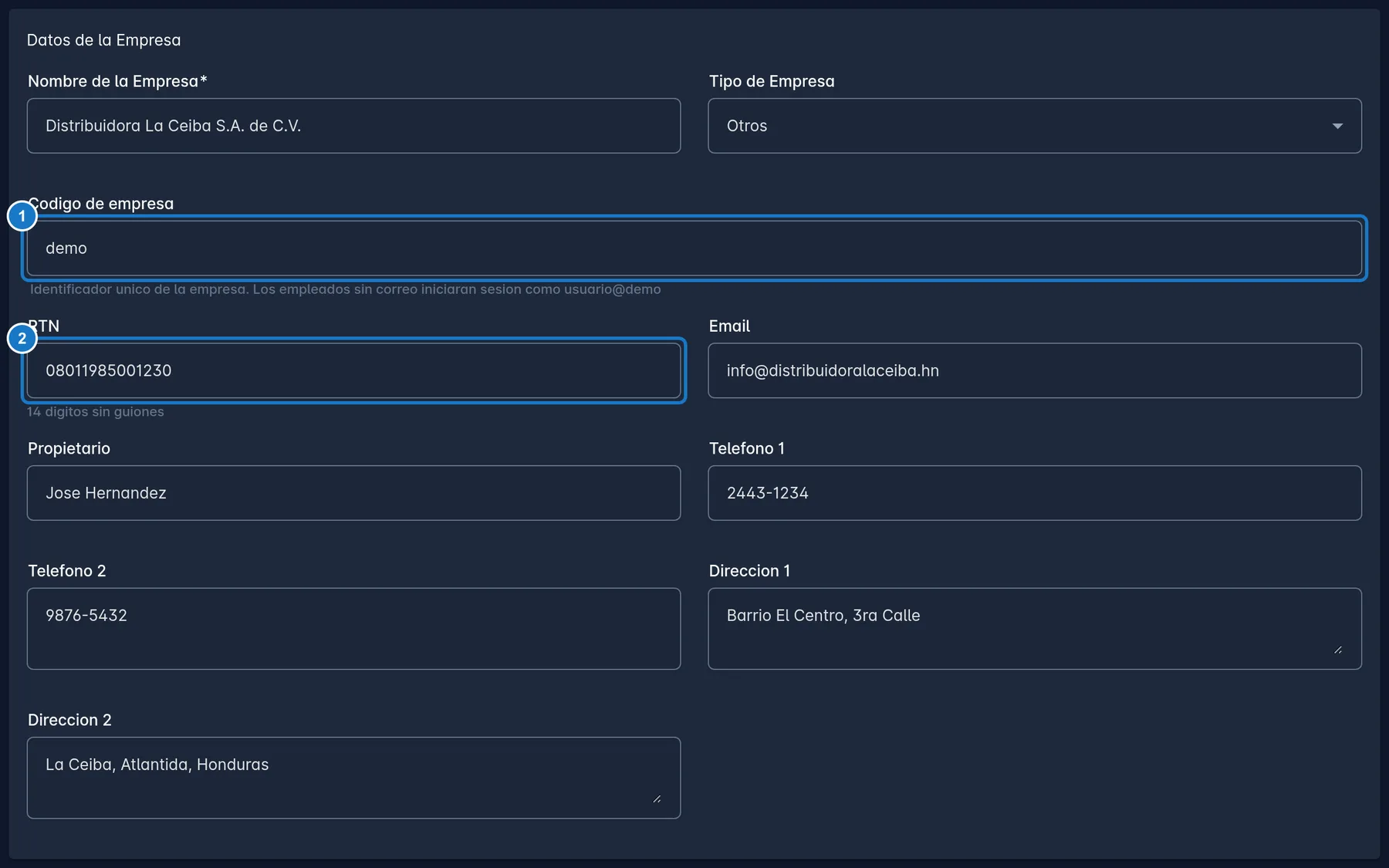Click the Propietario field with Jose Hernandez

coord(353,493)
